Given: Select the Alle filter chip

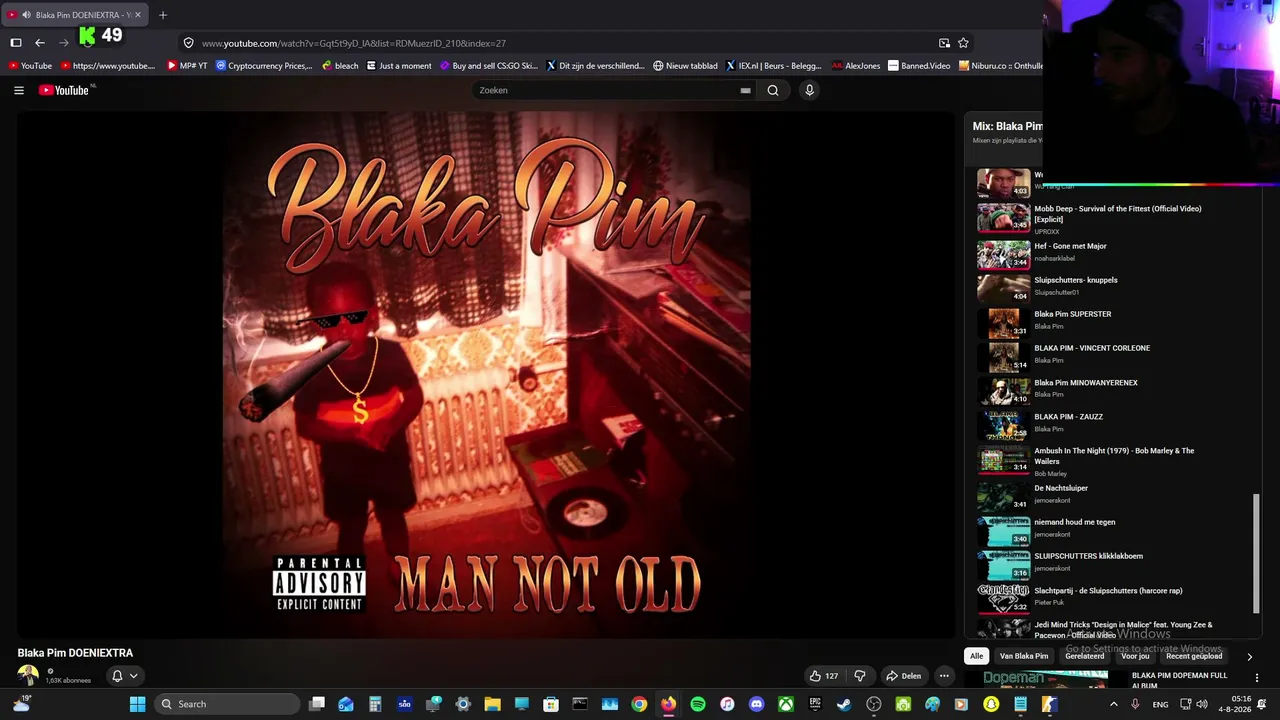Looking at the screenshot, I should click(x=977, y=656).
